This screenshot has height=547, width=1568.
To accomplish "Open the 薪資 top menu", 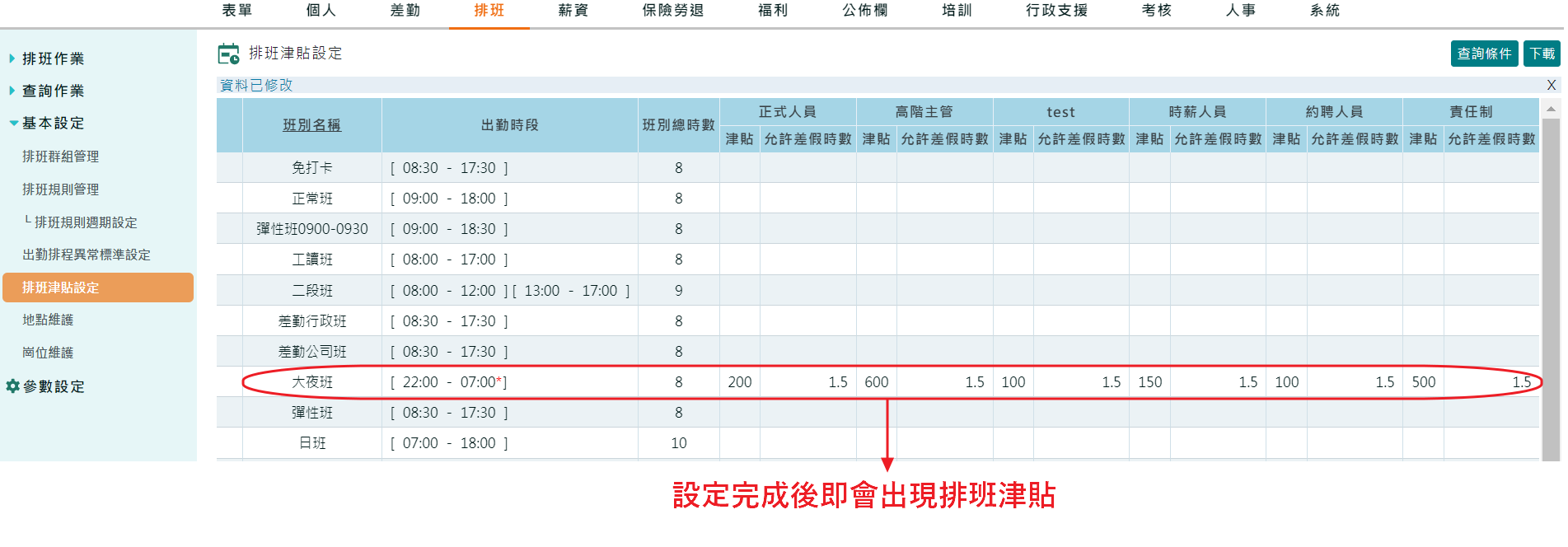I will tap(573, 11).
